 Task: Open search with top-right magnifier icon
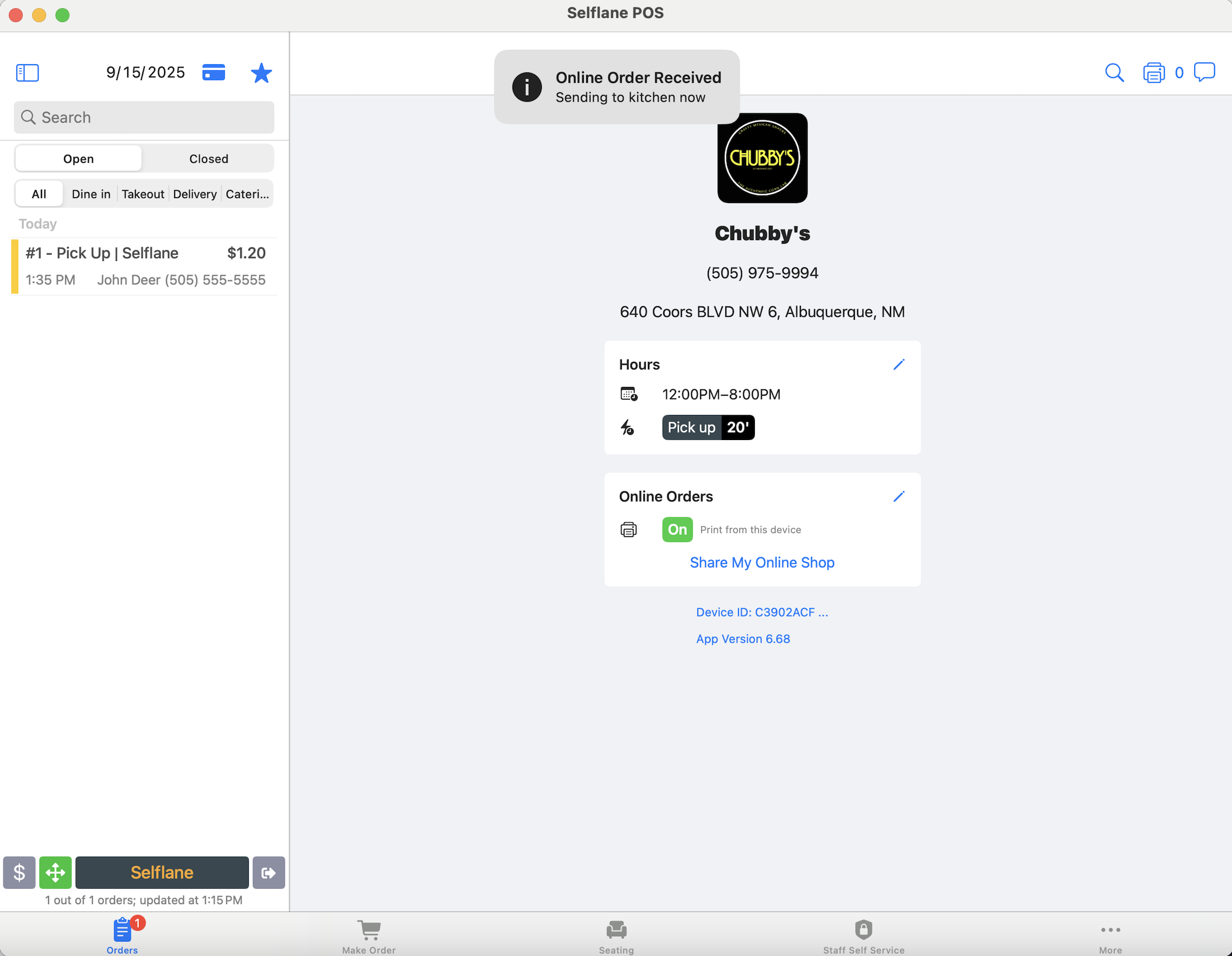(x=1114, y=72)
